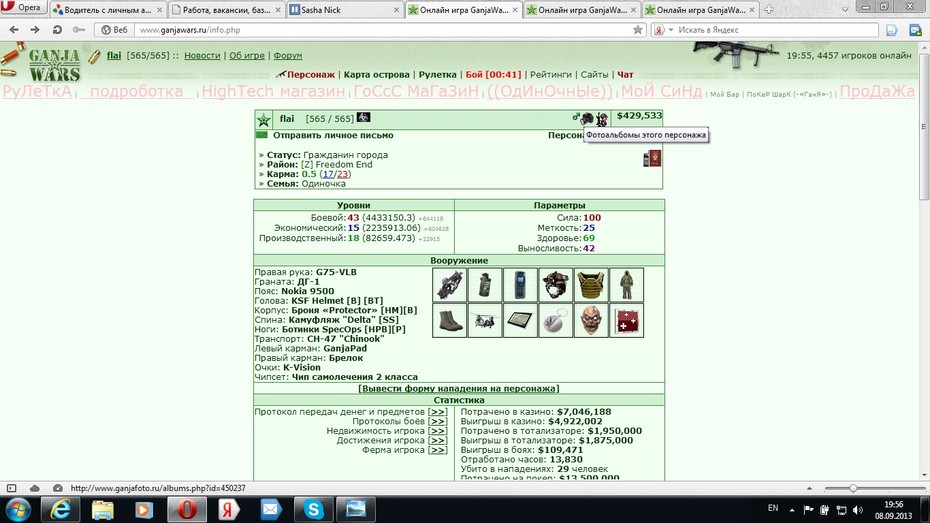Click the camera photo albums icon
This screenshot has height=523, width=930.
587,119
